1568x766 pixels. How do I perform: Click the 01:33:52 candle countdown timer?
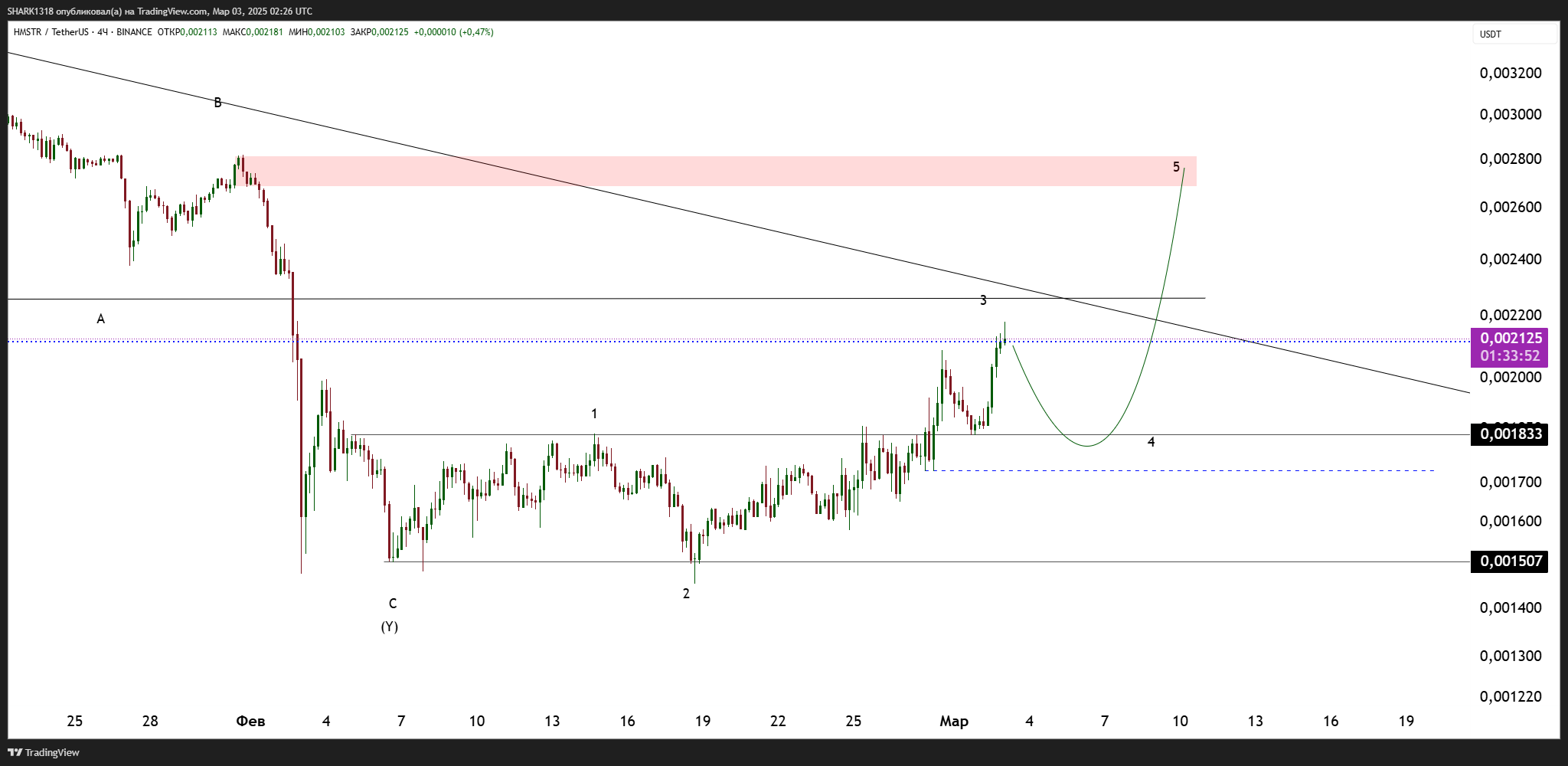(1511, 356)
